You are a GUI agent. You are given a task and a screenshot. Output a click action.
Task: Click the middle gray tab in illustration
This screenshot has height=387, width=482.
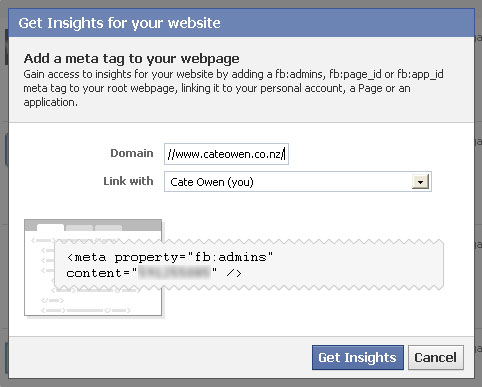pyautogui.click(x=79, y=228)
